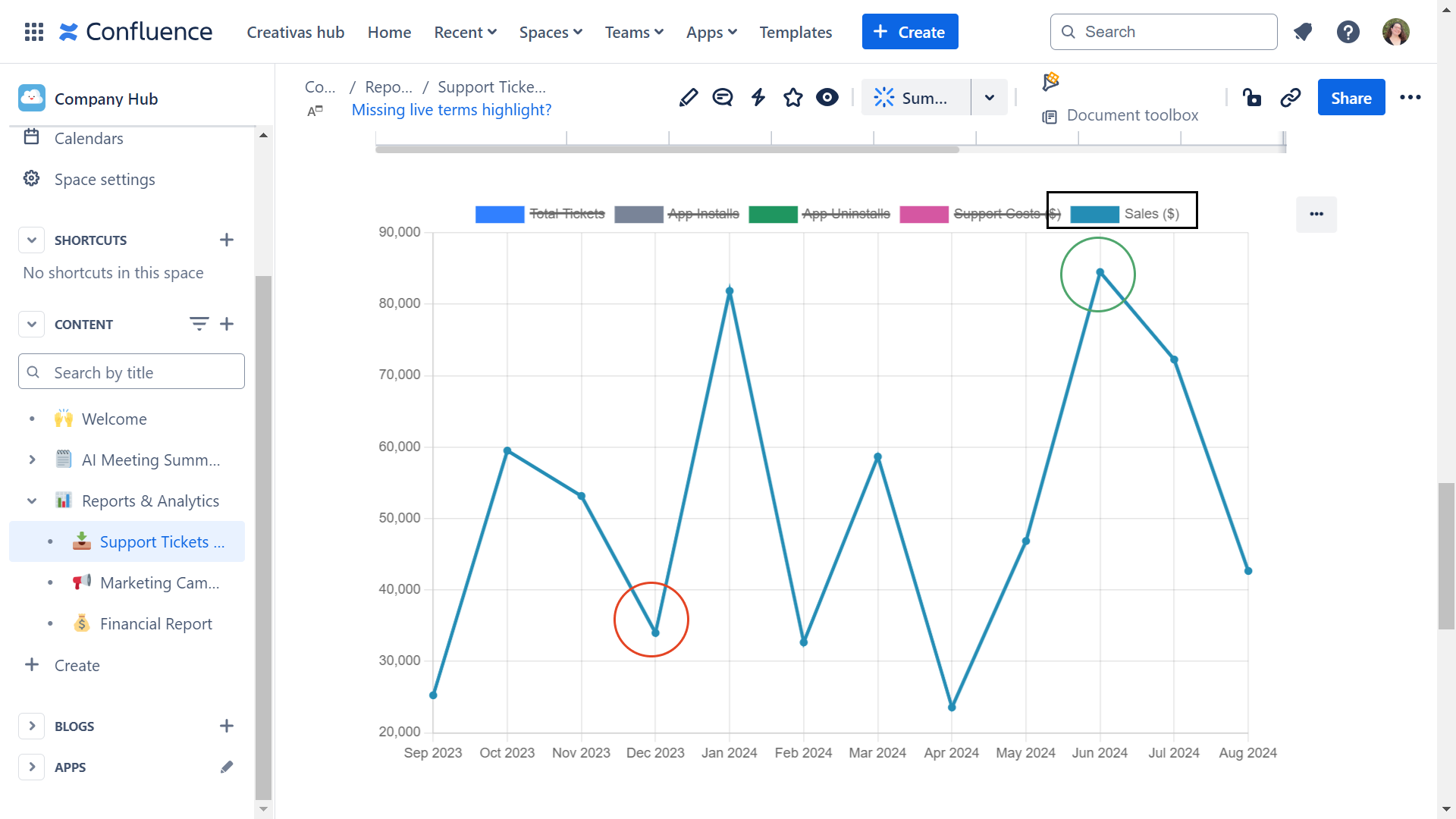This screenshot has height=819, width=1456.
Task: Open page restrictions lock icon
Action: pos(1252,98)
